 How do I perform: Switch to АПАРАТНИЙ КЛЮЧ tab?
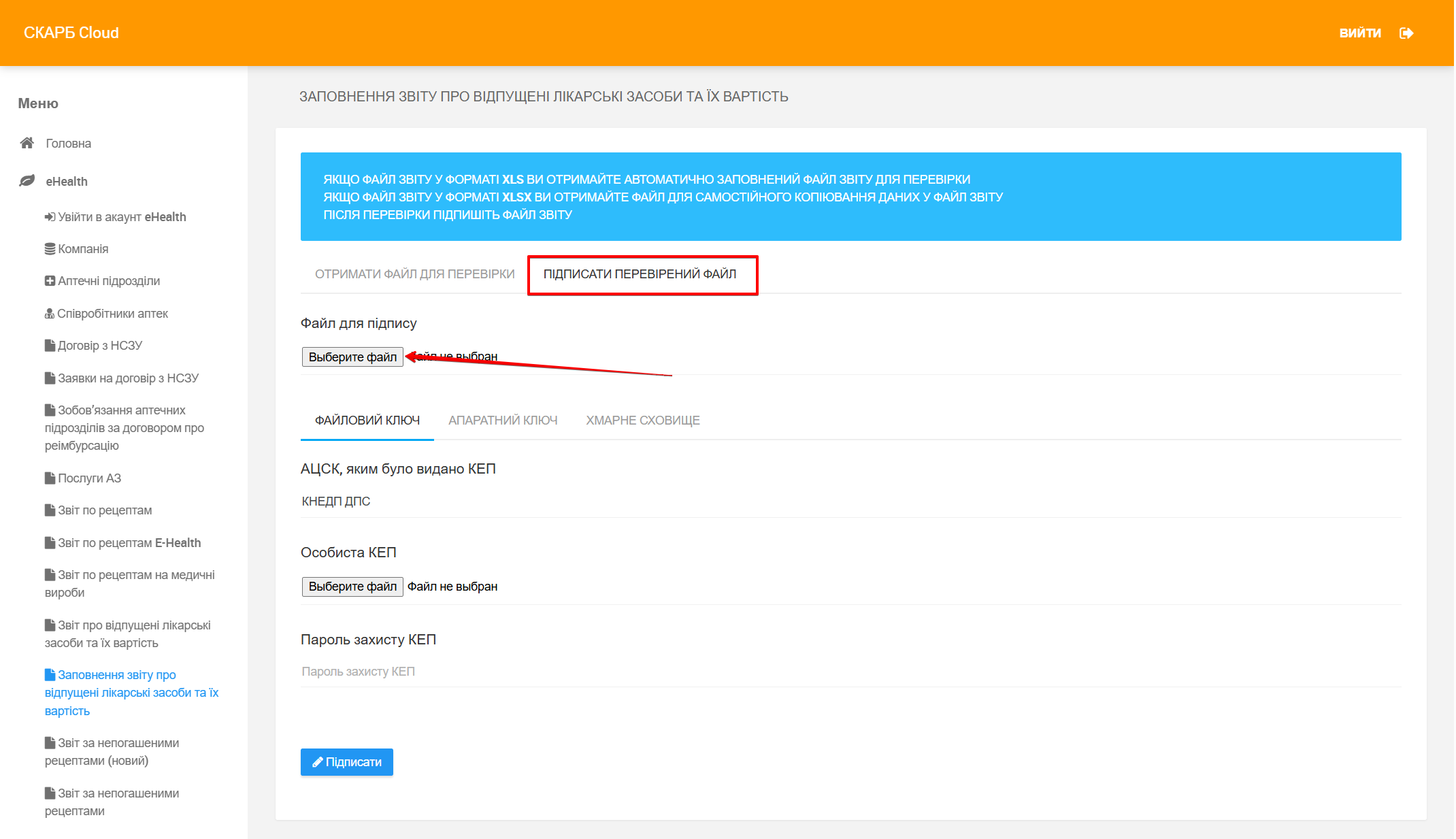pyautogui.click(x=503, y=421)
